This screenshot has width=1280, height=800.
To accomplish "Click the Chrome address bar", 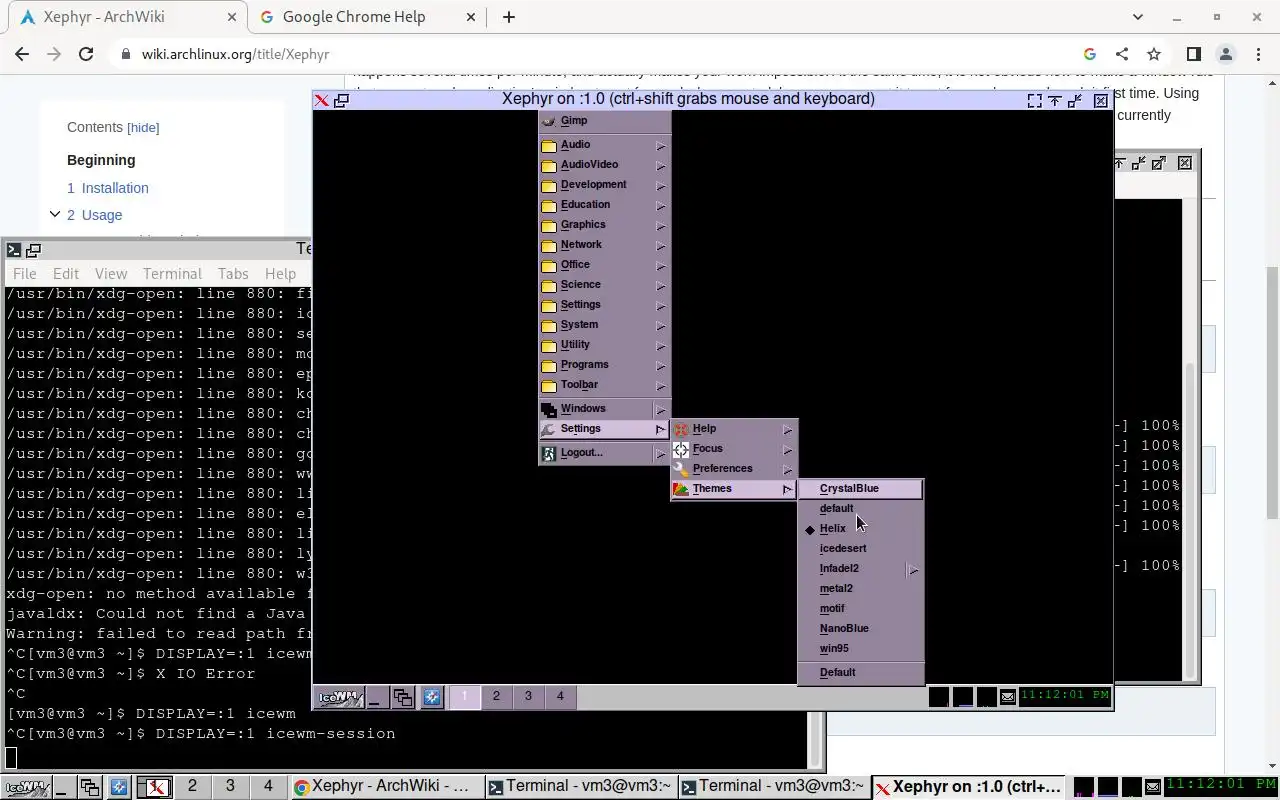I will 600,54.
